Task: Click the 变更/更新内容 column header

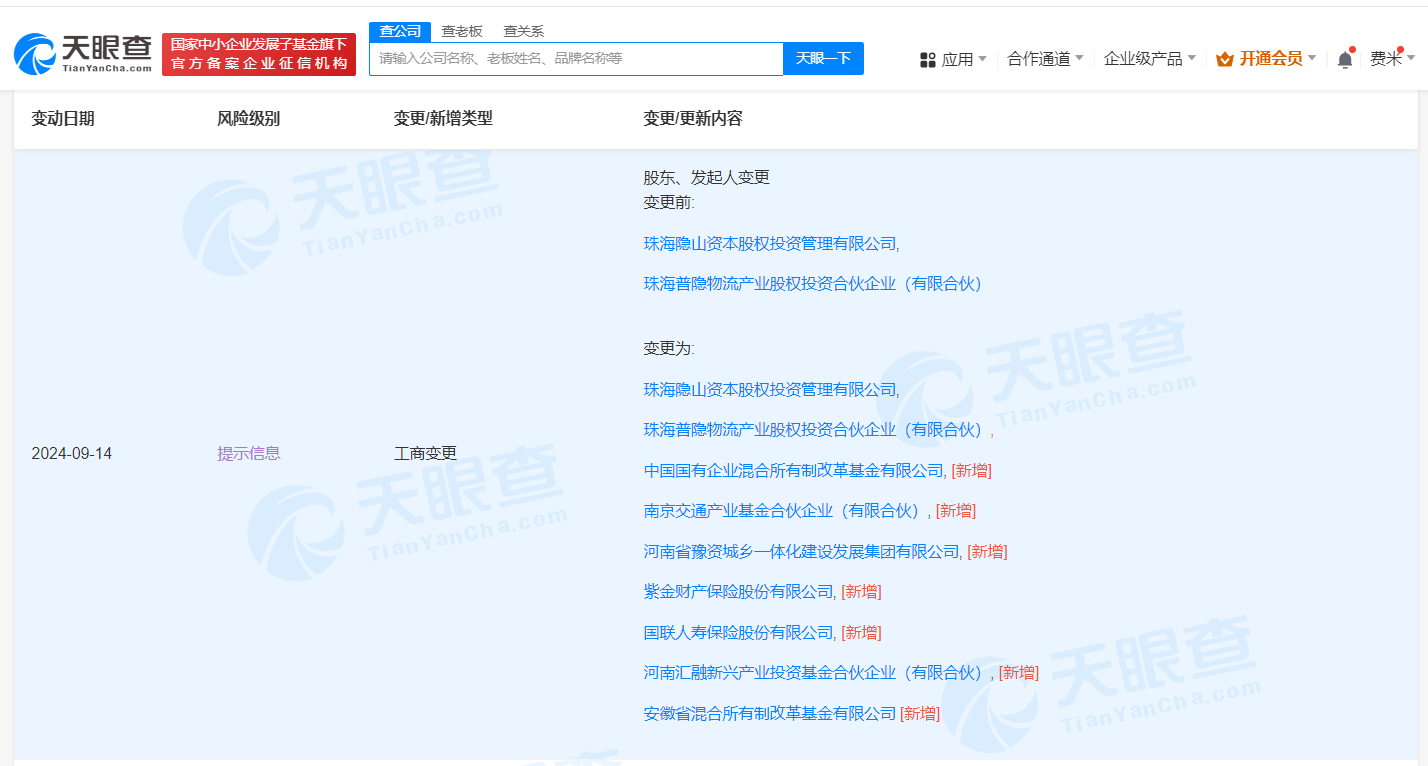Action: 693,118
